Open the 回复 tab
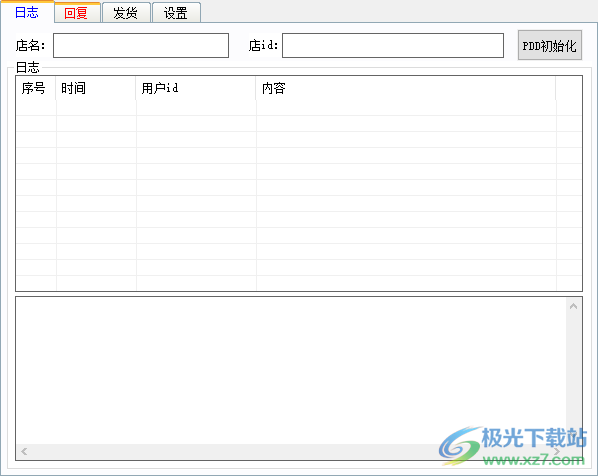 coord(77,13)
